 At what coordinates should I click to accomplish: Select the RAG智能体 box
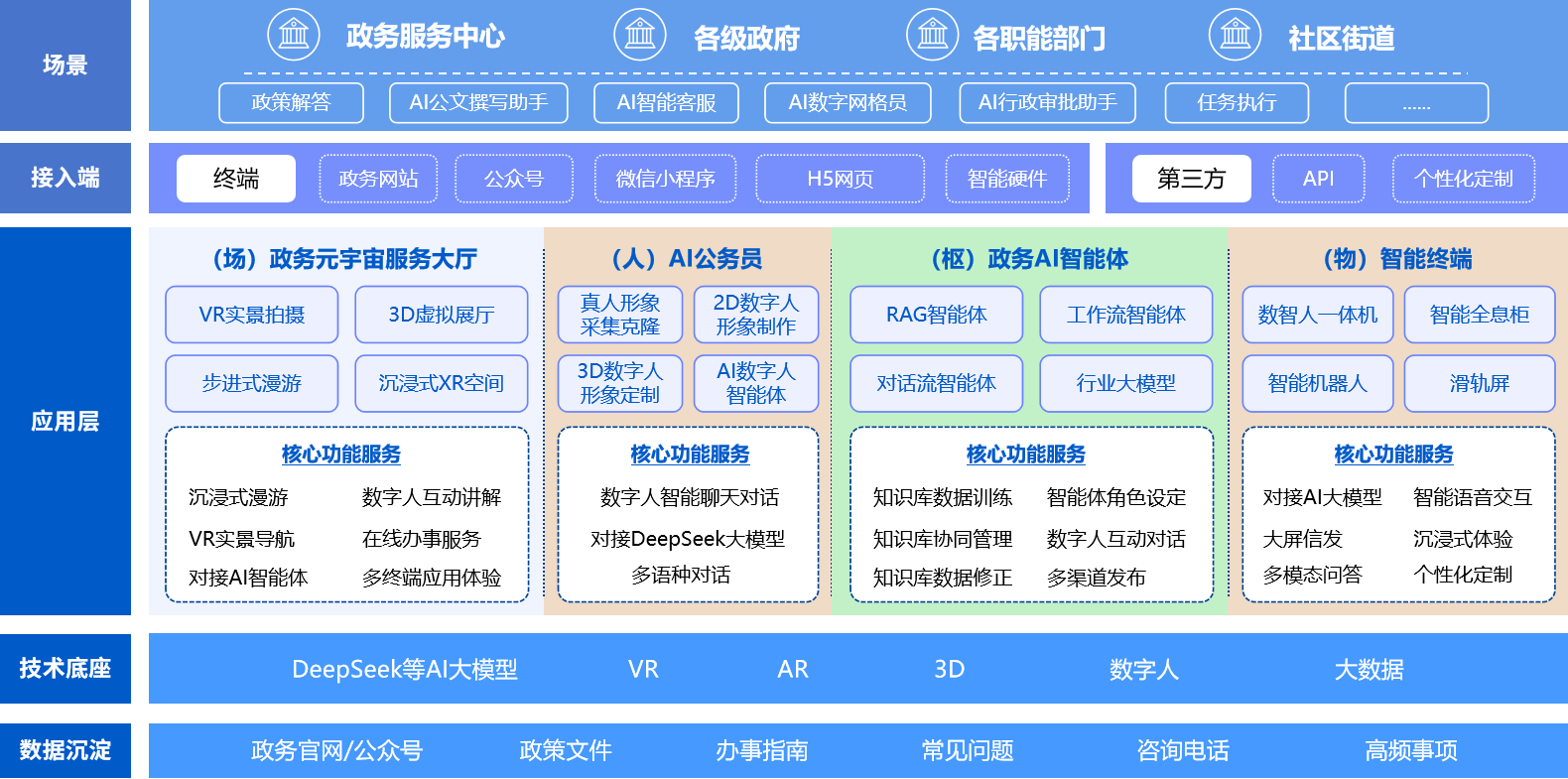pos(936,315)
